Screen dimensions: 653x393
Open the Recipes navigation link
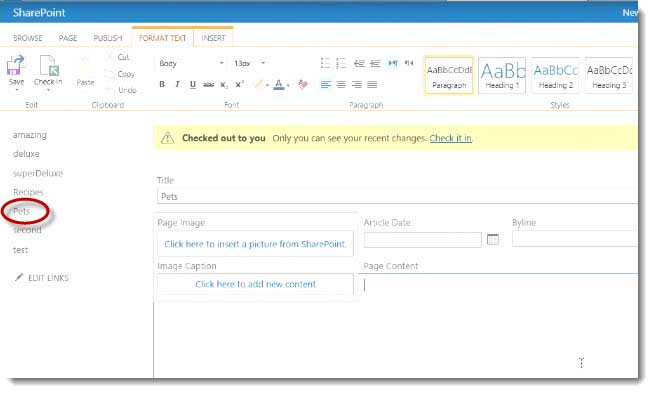pyautogui.click(x=28, y=192)
